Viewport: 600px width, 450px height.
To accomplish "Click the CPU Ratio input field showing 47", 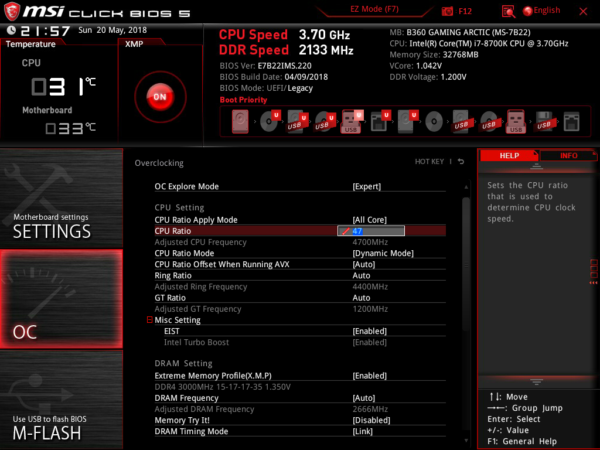I will (371, 231).
